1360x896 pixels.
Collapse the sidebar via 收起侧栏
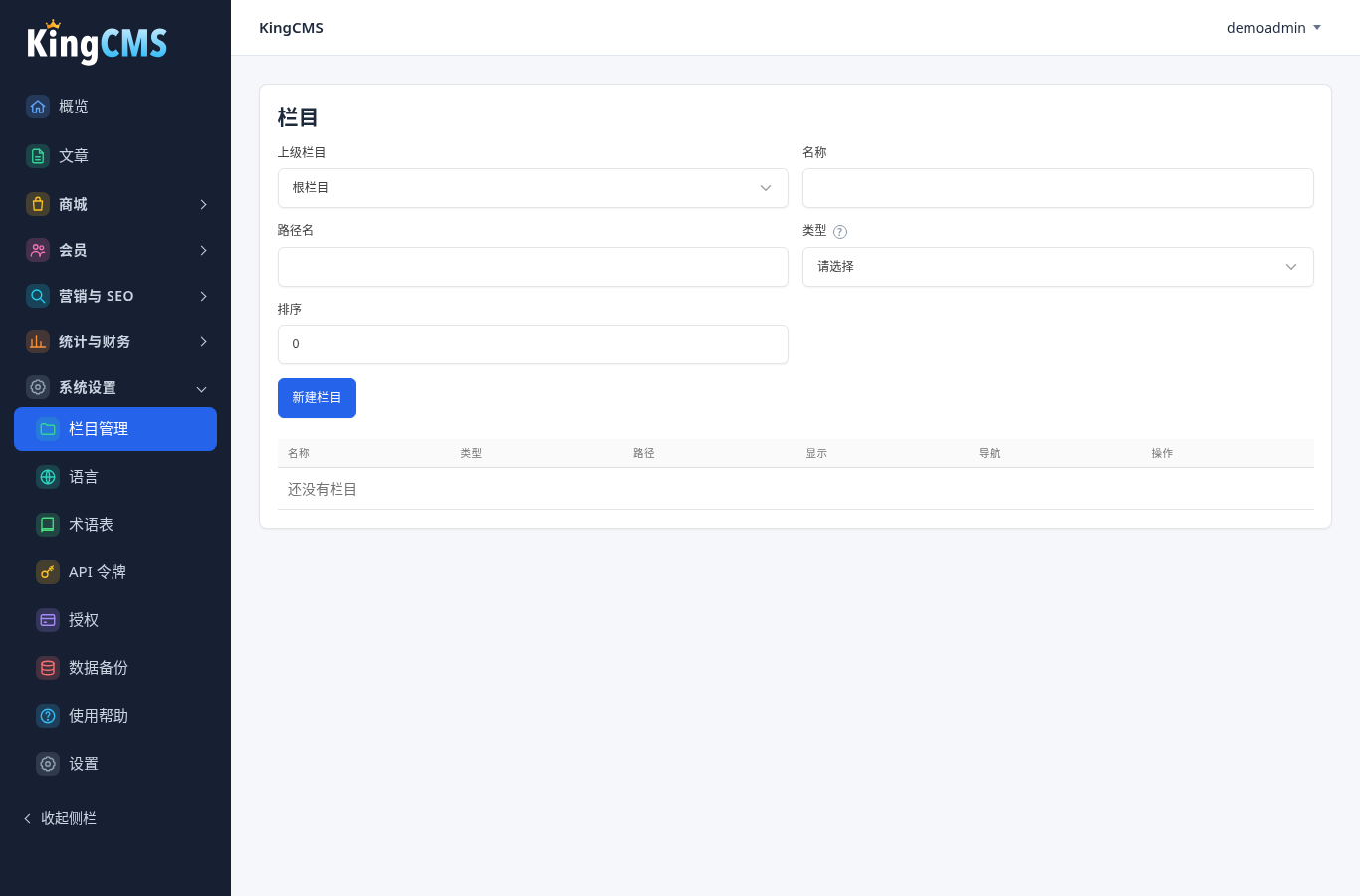pyautogui.click(x=60, y=818)
